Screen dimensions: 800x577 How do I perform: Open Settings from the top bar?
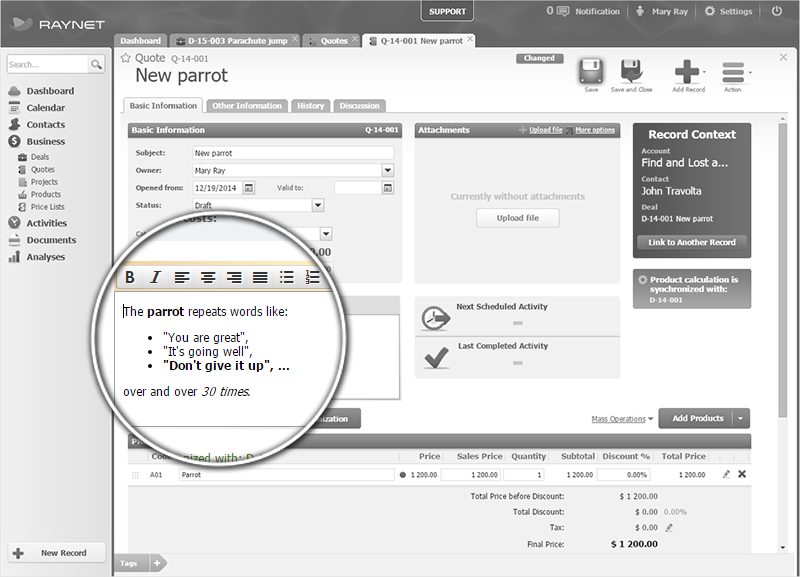click(728, 11)
